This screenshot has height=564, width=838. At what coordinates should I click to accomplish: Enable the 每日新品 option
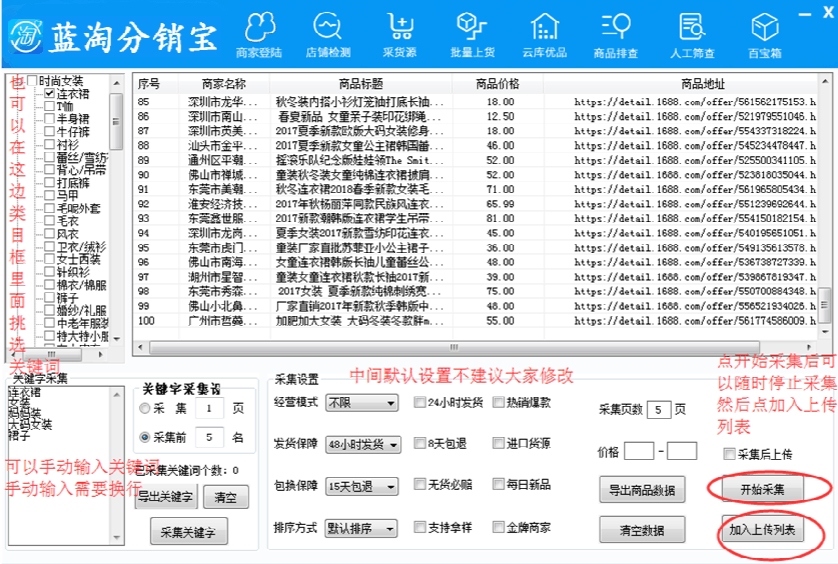tap(498, 484)
